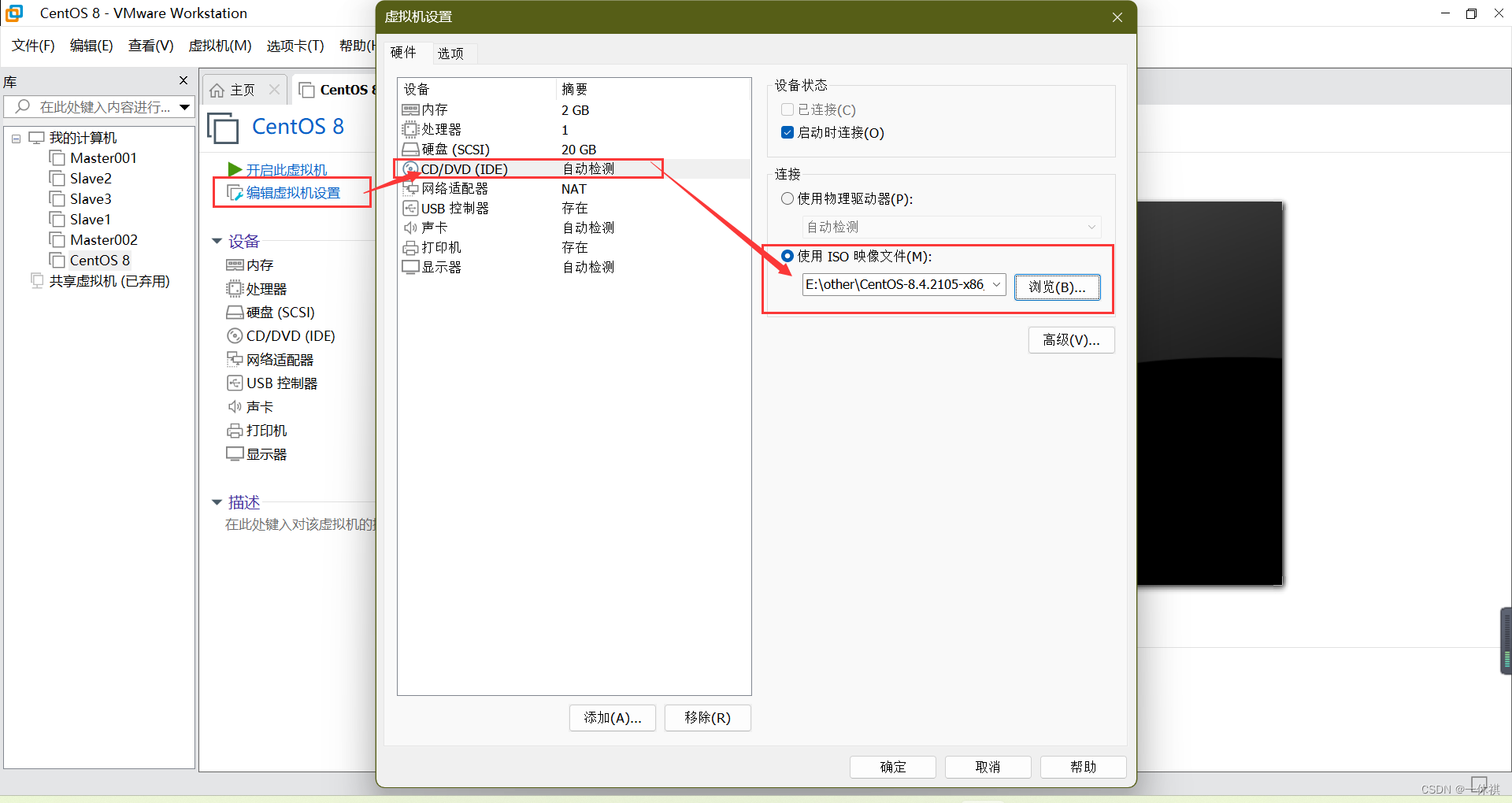This screenshot has height=803, width=1512.
Task: Click the USB 控制器 icon in the main window summary
Action: pyautogui.click(x=235, y=383)
